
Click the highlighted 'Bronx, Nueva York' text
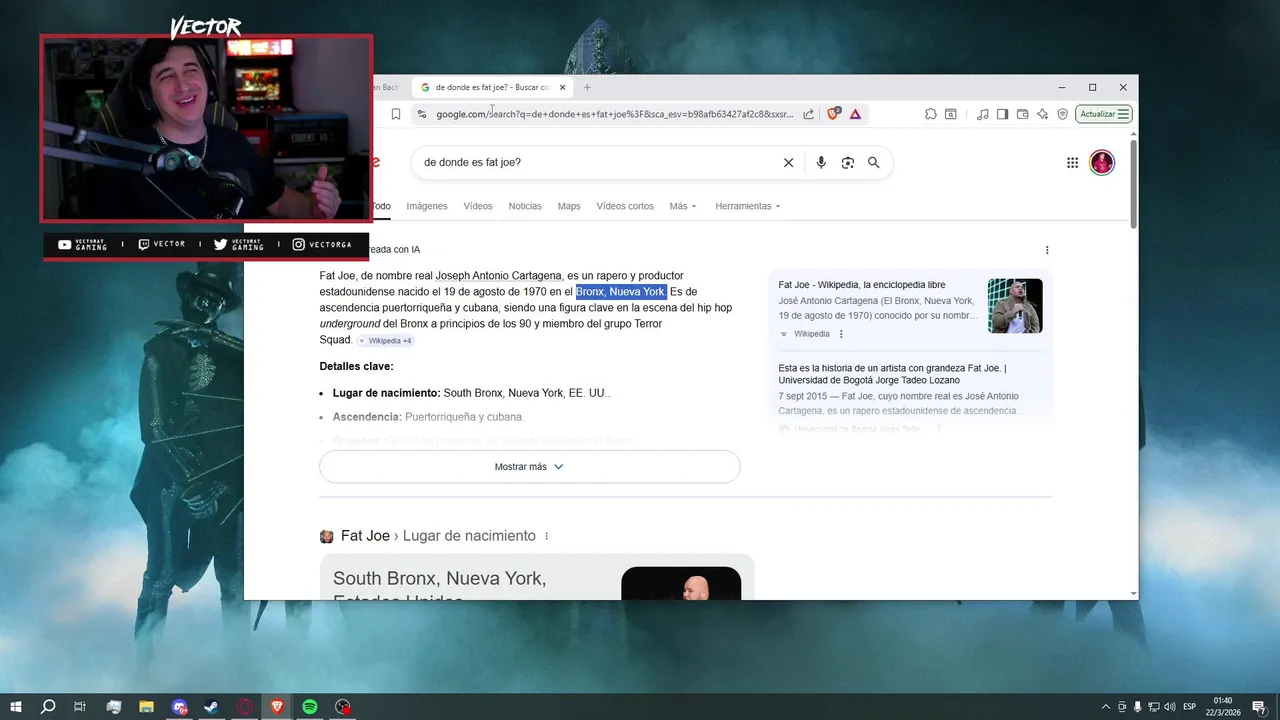pos(621,292)
